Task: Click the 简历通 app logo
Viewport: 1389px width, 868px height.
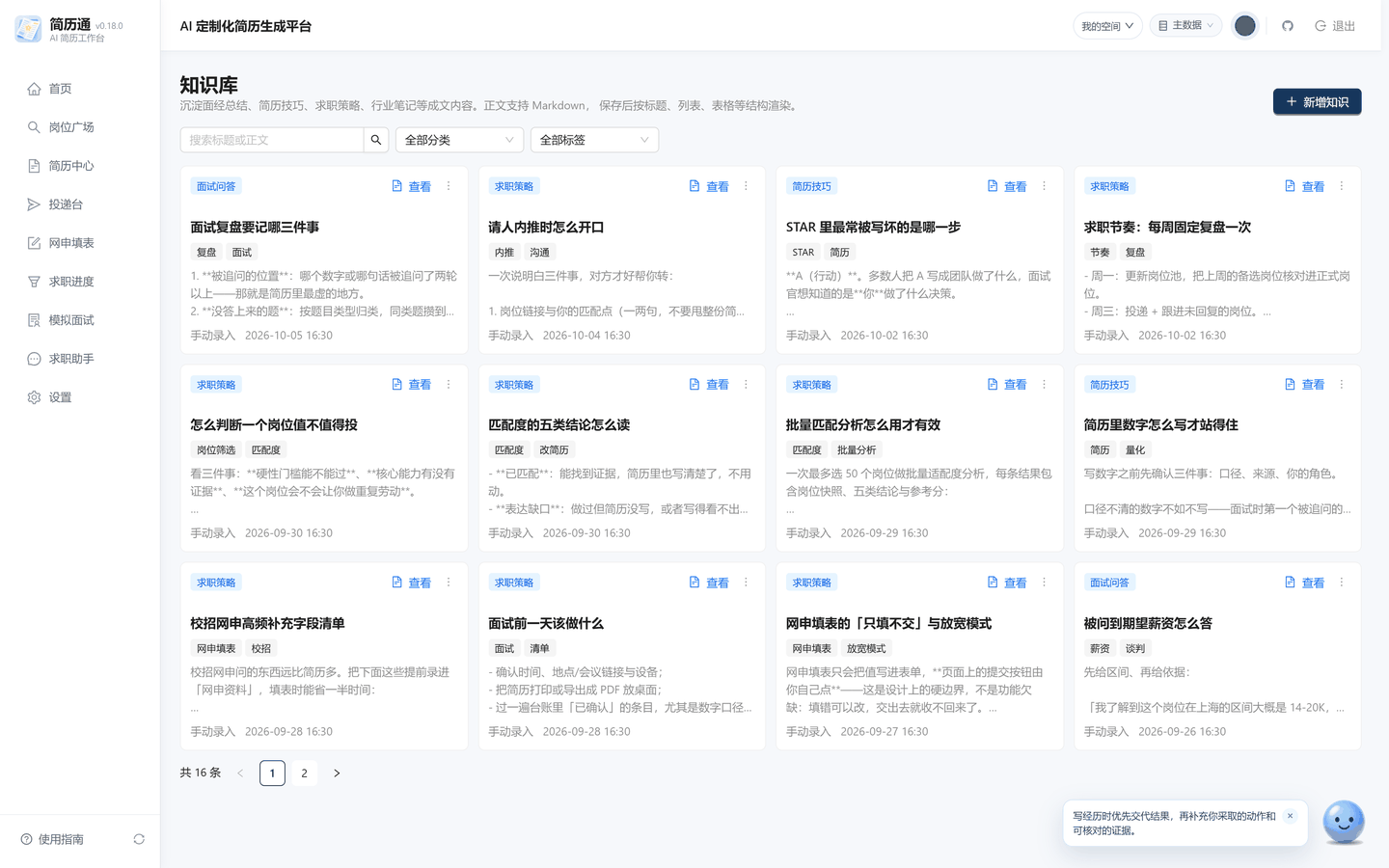Action: pyautogui.click(x=28, y=29)
